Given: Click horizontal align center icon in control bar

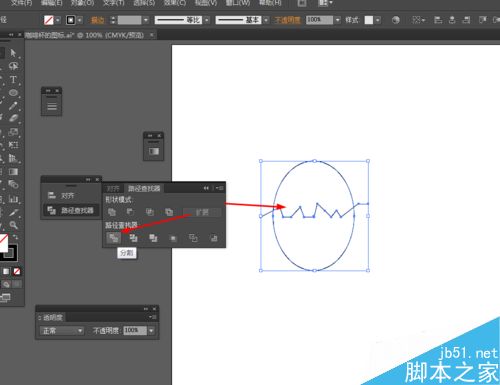Looking at the screenshot, I should coord(452,20).
